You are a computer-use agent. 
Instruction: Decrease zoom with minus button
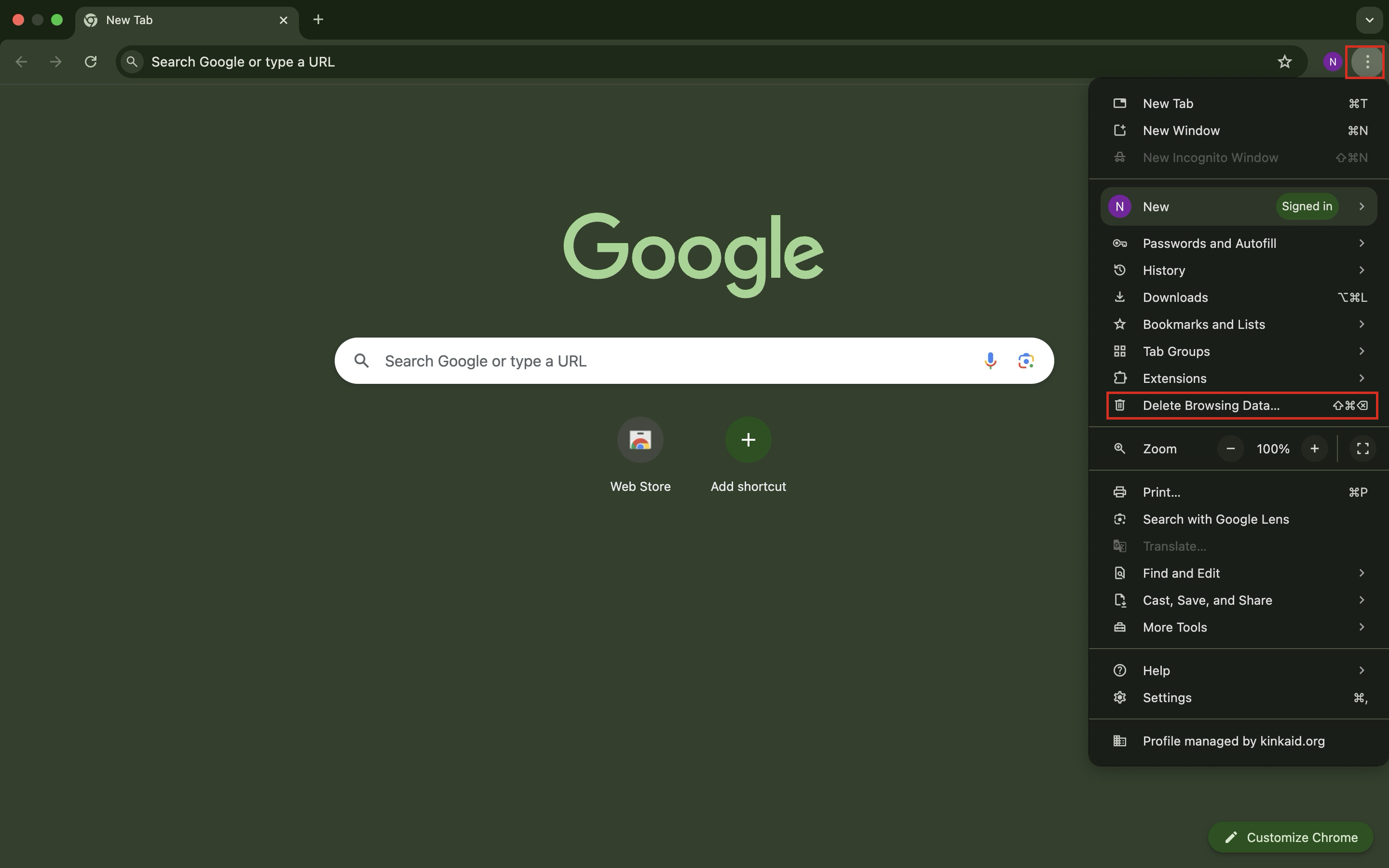[1231, 448]
